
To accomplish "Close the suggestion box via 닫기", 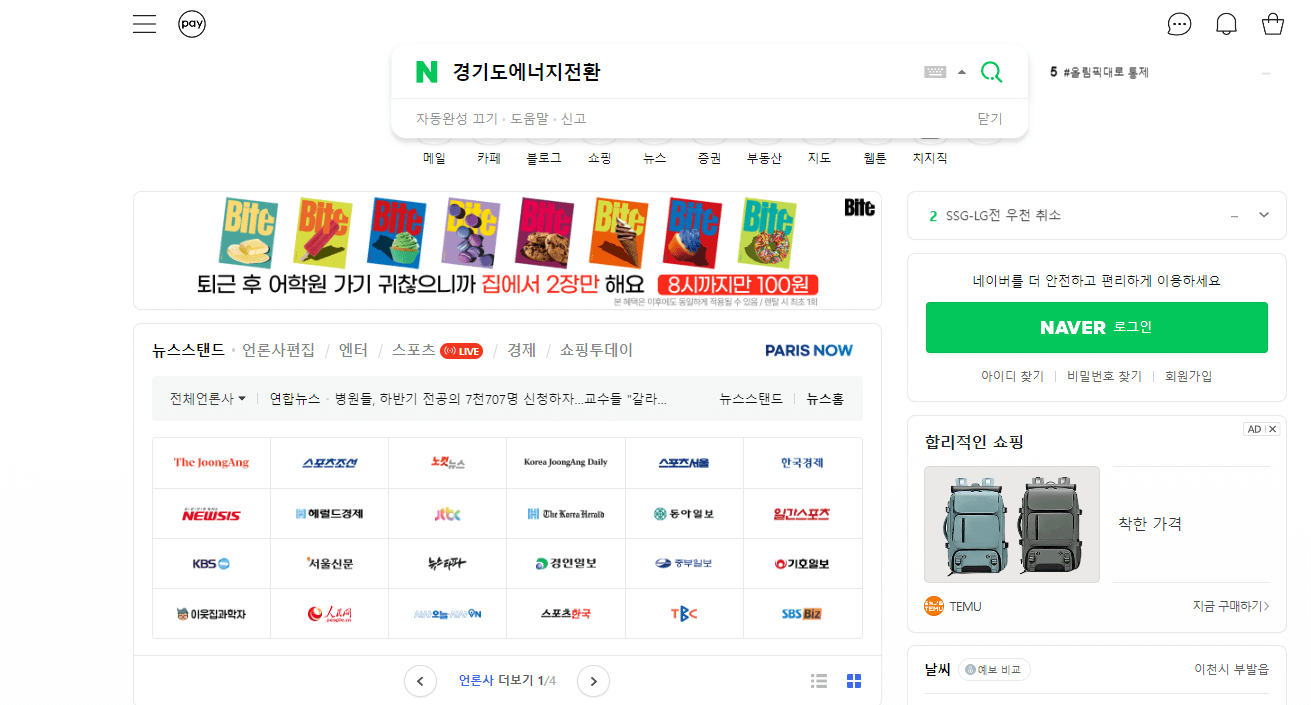I will click(989, 118).
